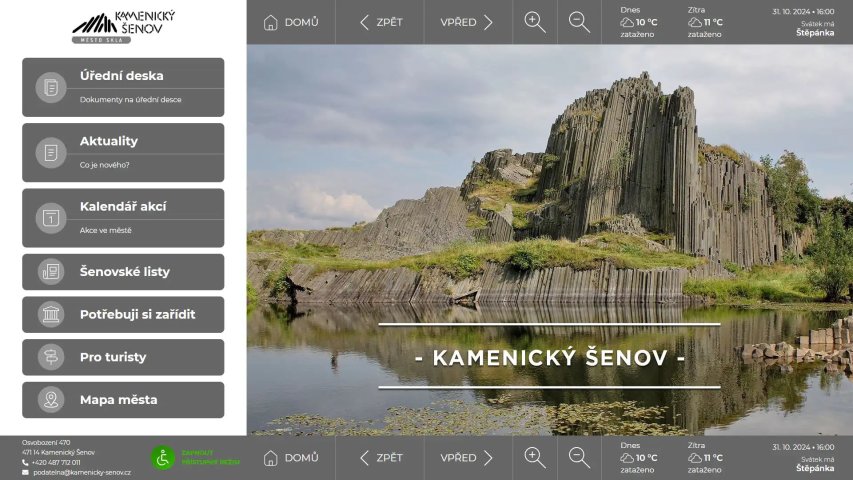Click the Kalendář akcí calendar icon

(x=50, y=218)
